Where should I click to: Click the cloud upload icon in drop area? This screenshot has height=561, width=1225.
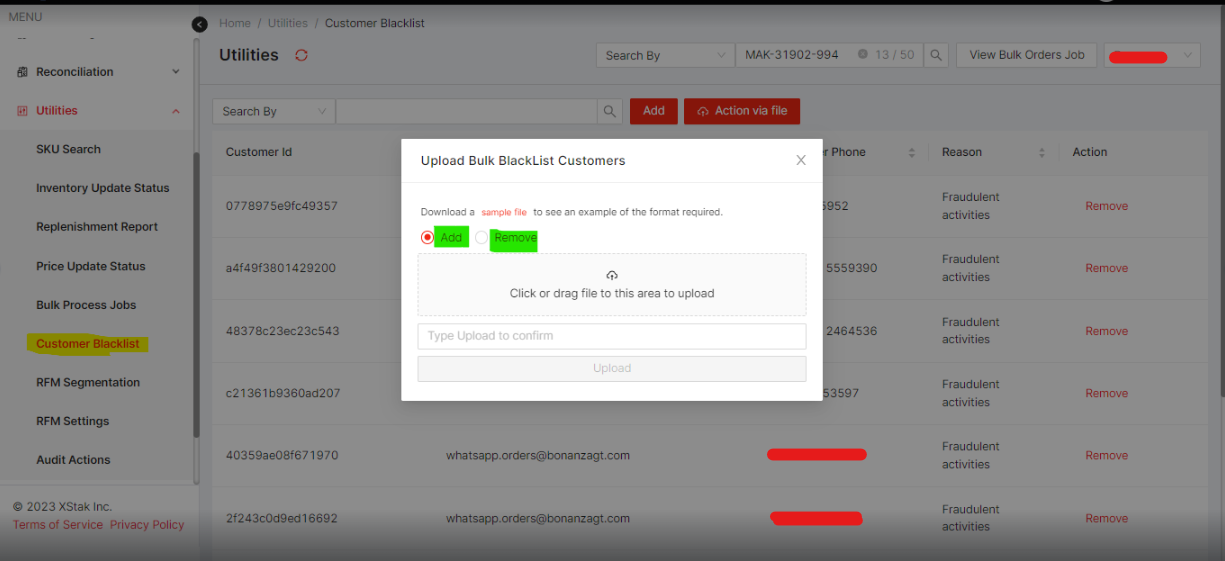pyautogui.click(x=612, y=275)
